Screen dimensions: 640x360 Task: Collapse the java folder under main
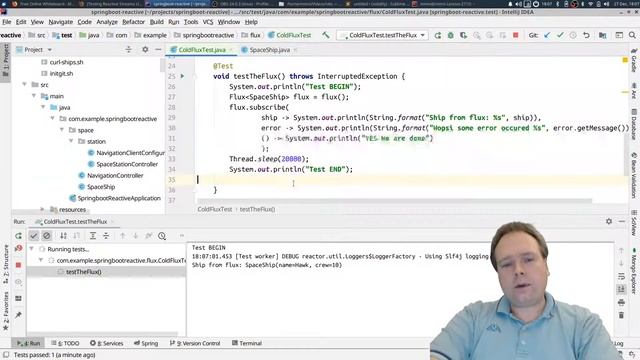pos(43,107)
